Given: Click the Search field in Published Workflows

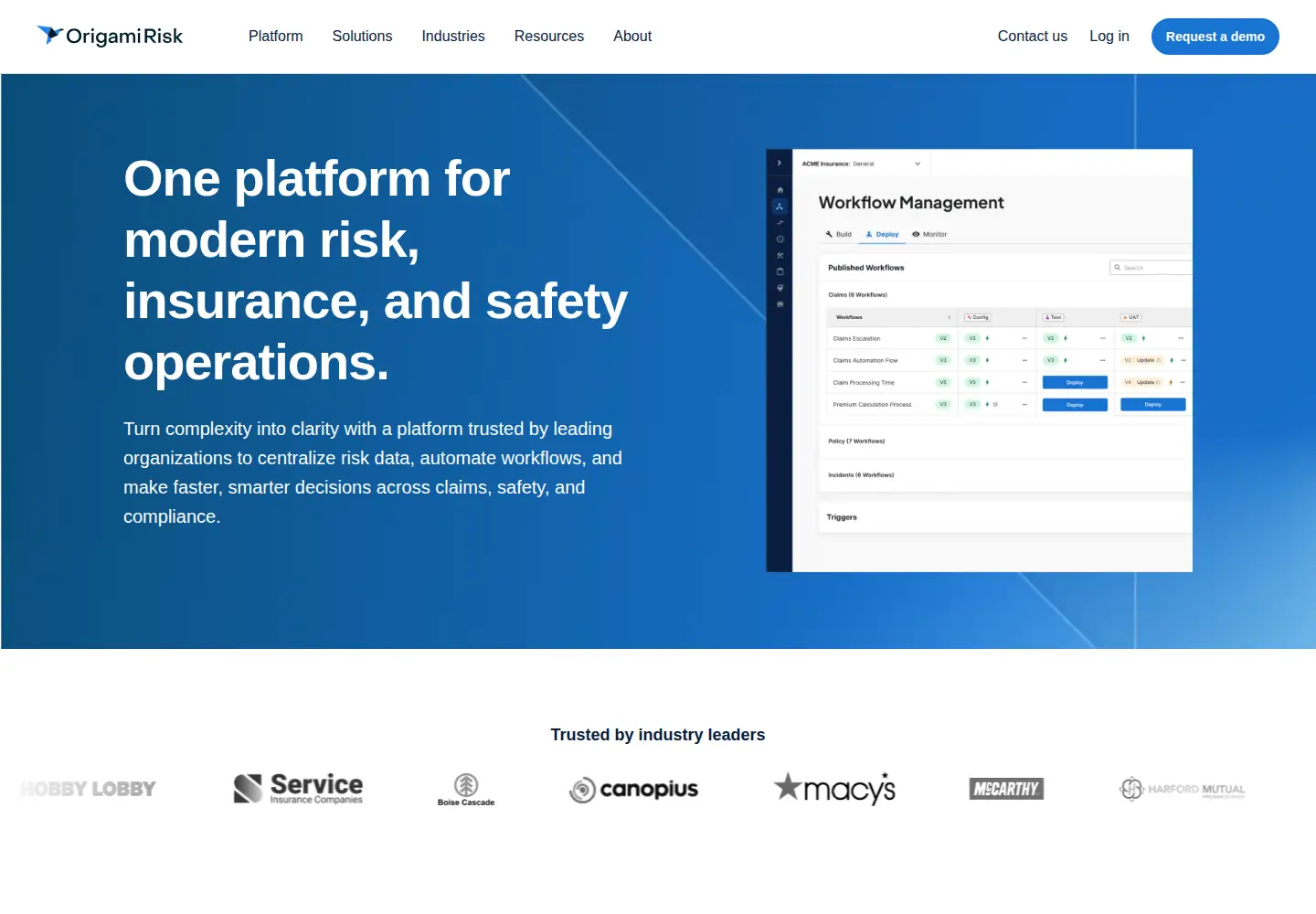Looking at the screenshot, I should click(1151, 268).
